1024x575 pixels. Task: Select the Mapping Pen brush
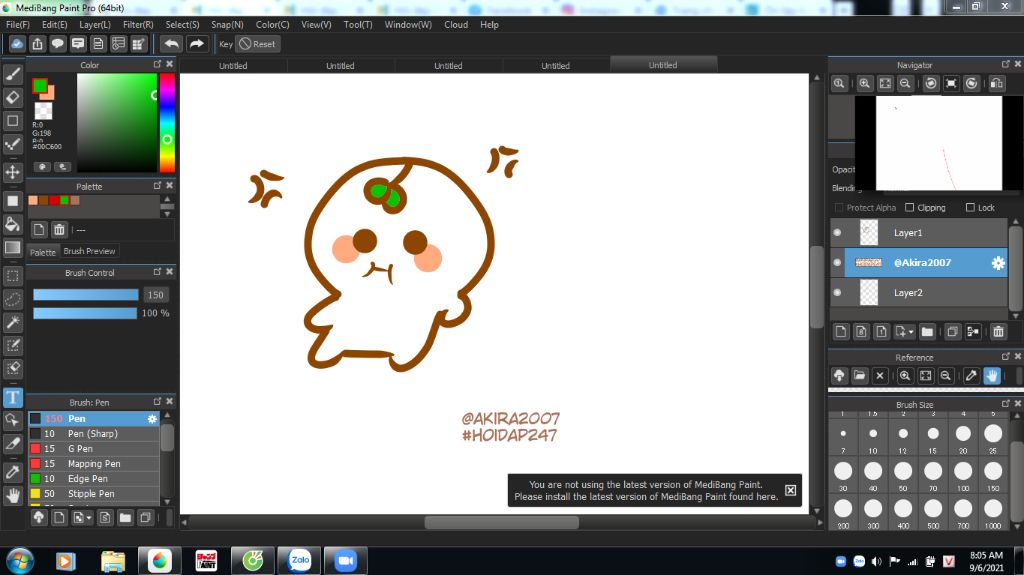point(94,464)
